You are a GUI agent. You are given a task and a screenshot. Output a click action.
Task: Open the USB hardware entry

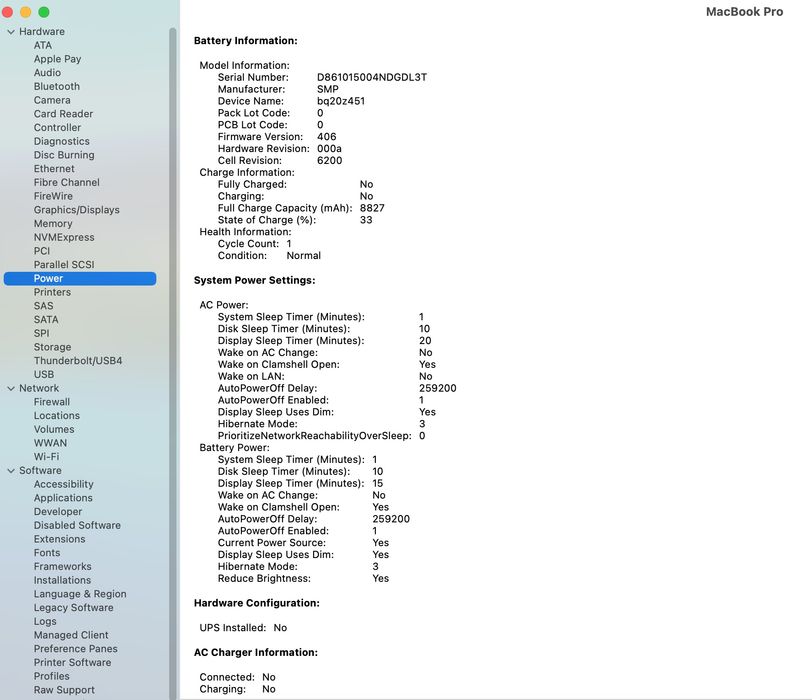click(44, 374)
